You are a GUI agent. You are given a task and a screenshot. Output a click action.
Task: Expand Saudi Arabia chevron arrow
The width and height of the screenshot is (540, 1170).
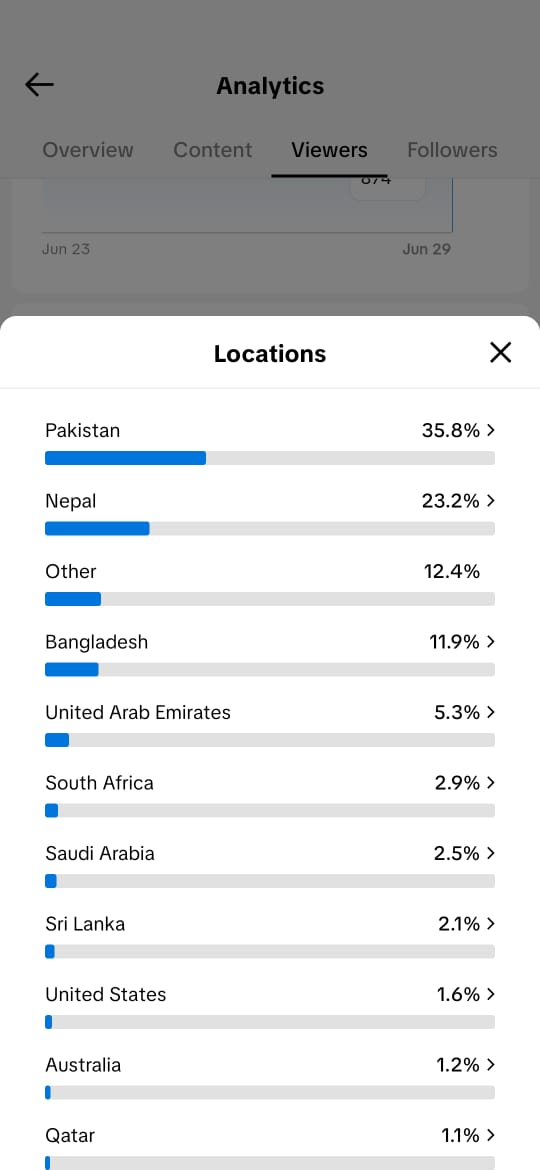491,853
